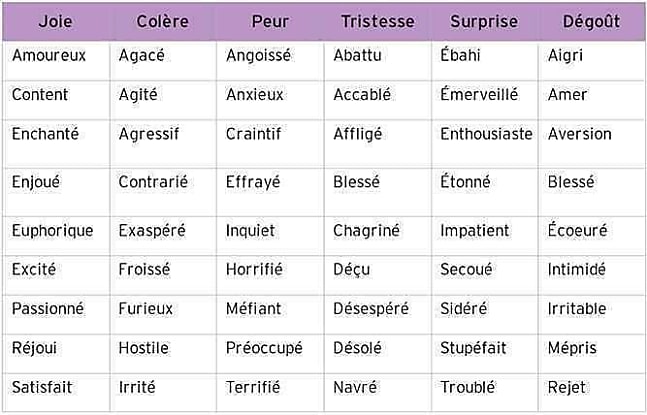Click the word Préoccupé
Screen dimensions: 647x415
[x=264, y=349]
